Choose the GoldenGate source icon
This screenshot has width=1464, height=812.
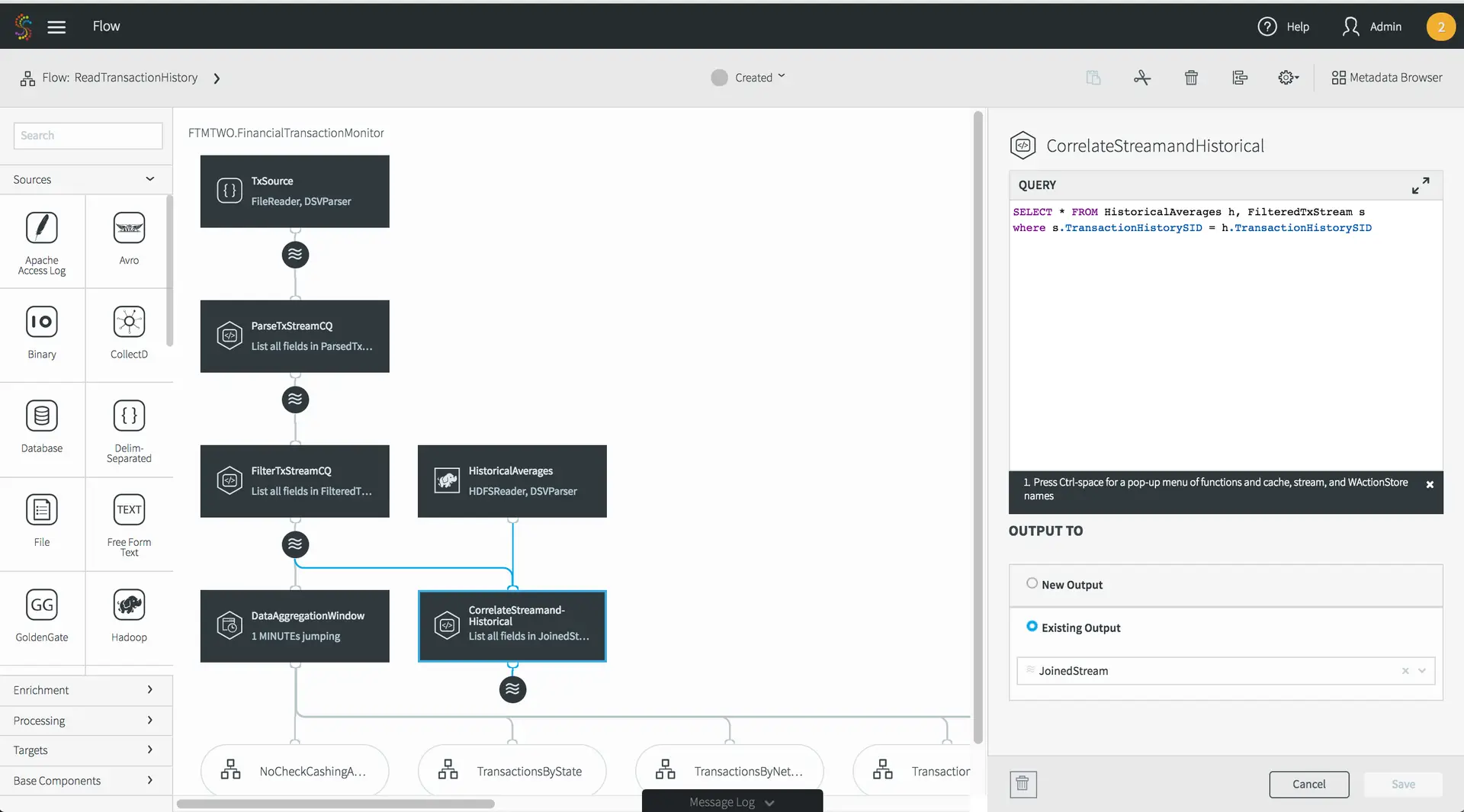(x=42, y=605)
